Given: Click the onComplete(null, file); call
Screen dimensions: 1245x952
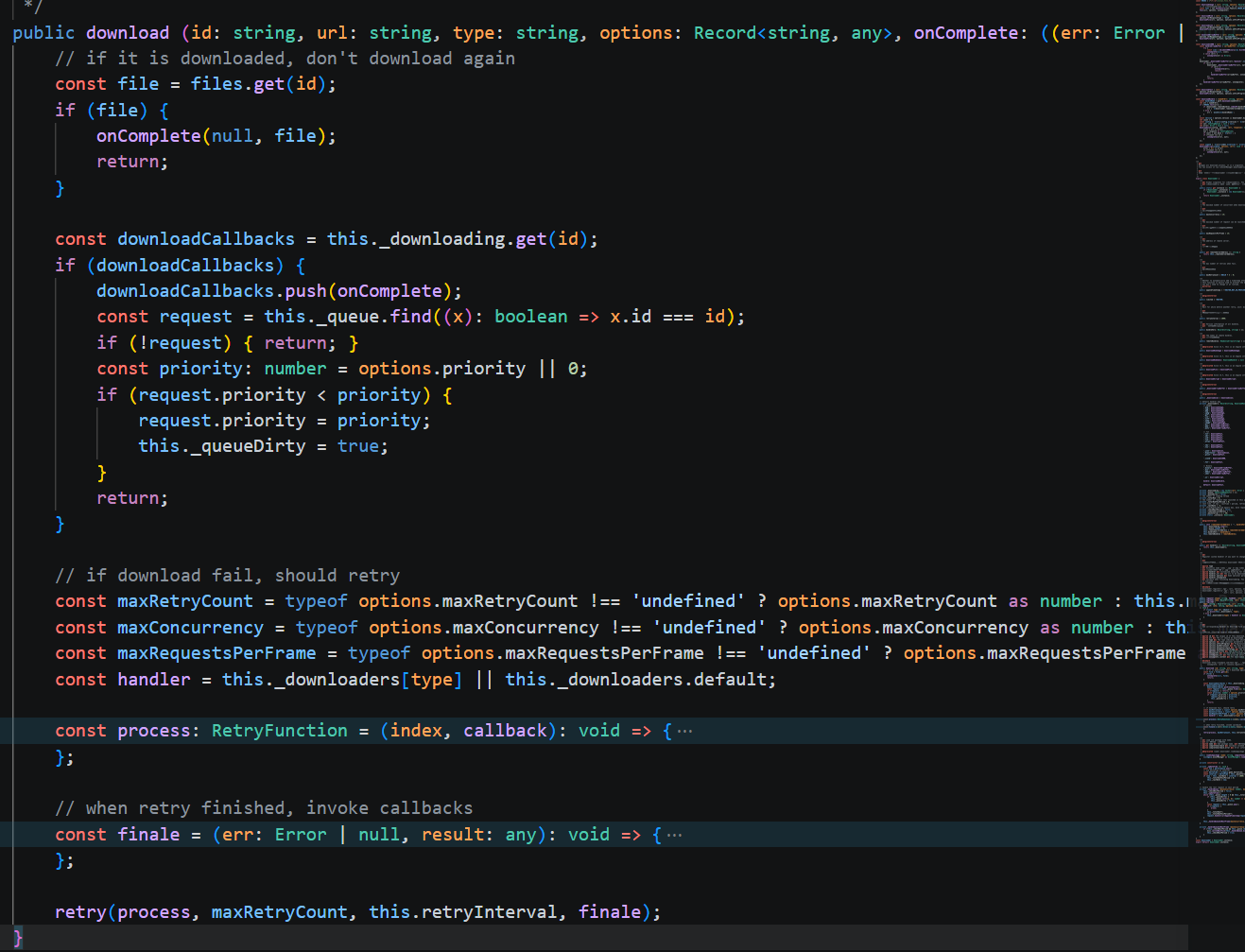Looking at the screenshot, I should coord(216,136).
